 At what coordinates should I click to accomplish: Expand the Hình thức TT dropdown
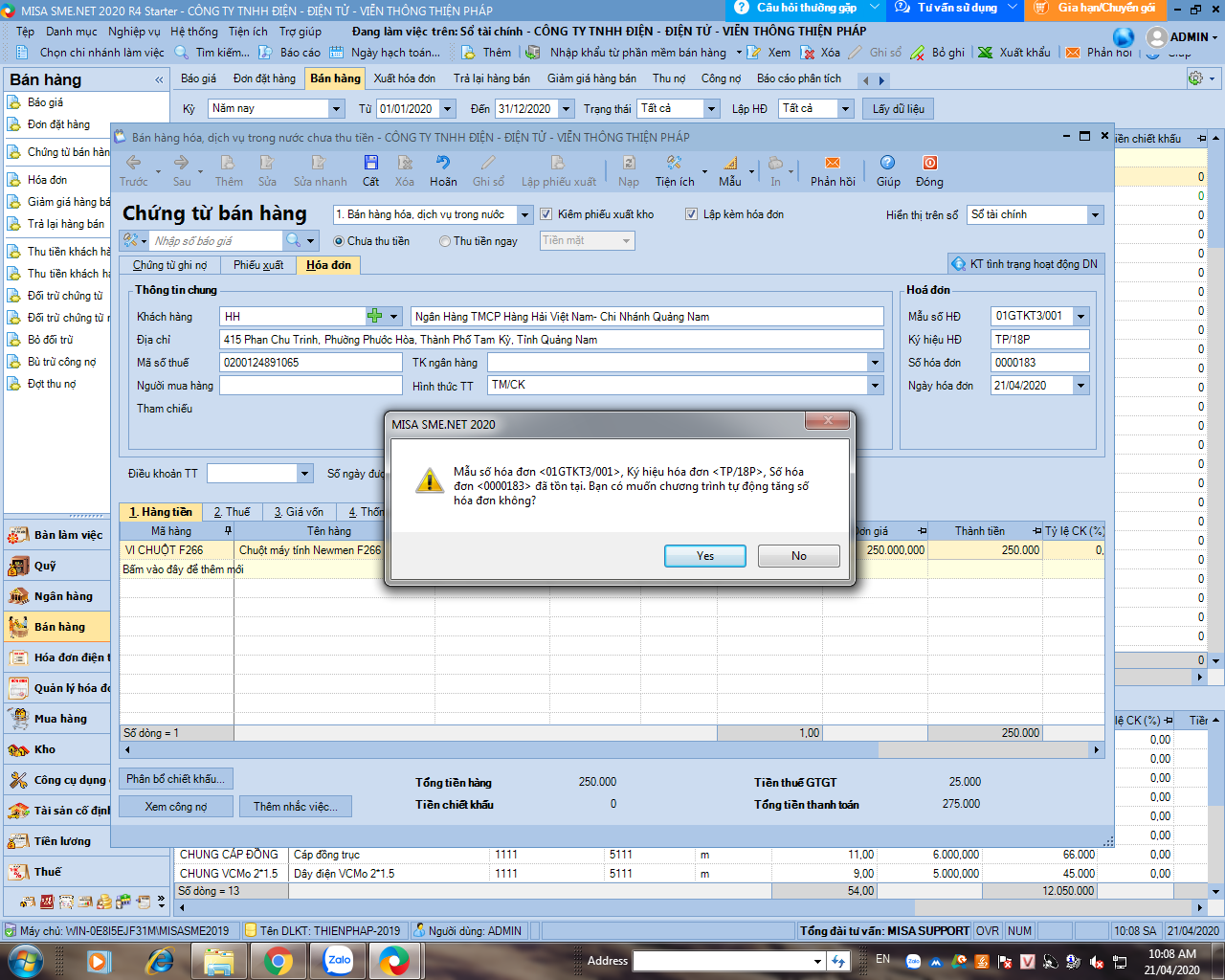click(x=875, y=385)
